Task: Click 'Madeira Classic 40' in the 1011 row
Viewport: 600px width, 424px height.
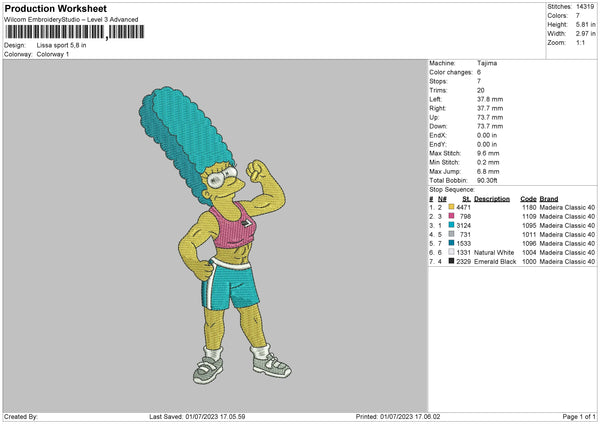Action: (567, 234)
